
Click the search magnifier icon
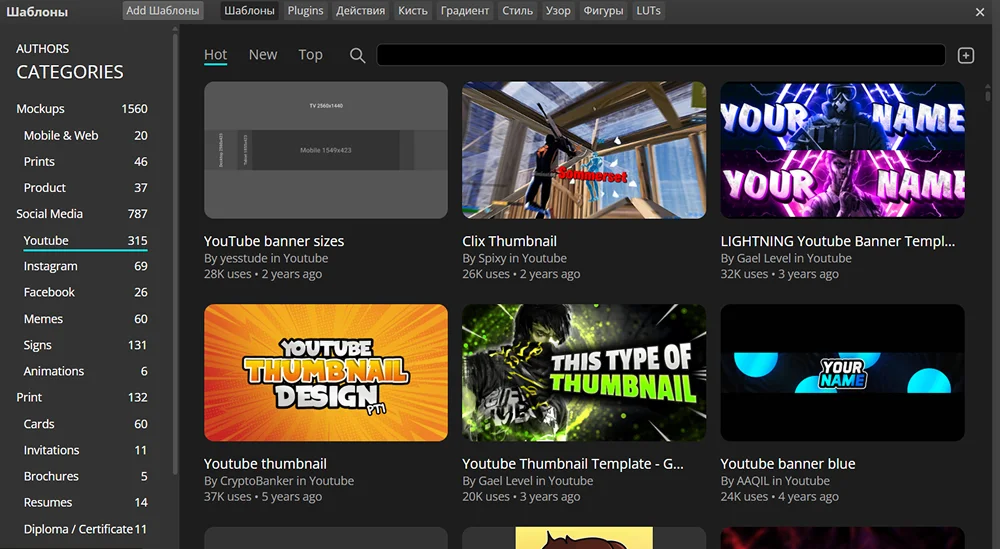[357, 56]
